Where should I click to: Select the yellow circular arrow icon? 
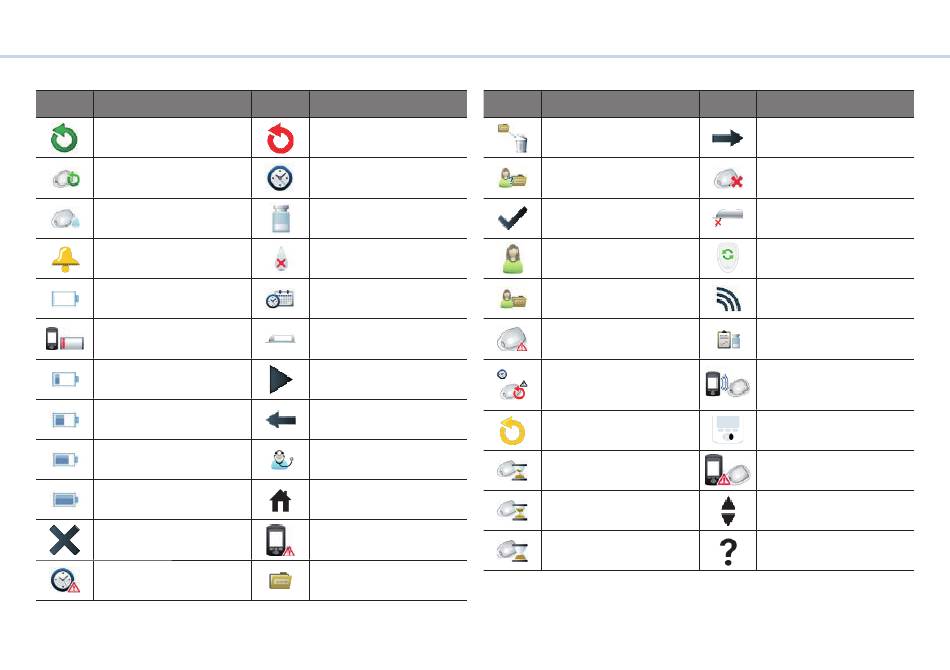(513, 431)
